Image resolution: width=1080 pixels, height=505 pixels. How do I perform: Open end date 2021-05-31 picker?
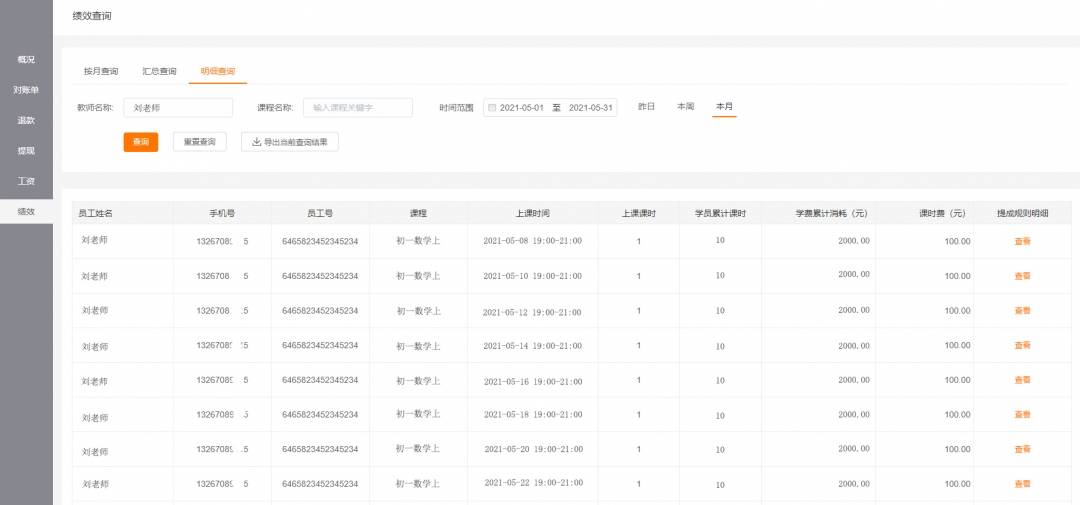coord(590,108)
